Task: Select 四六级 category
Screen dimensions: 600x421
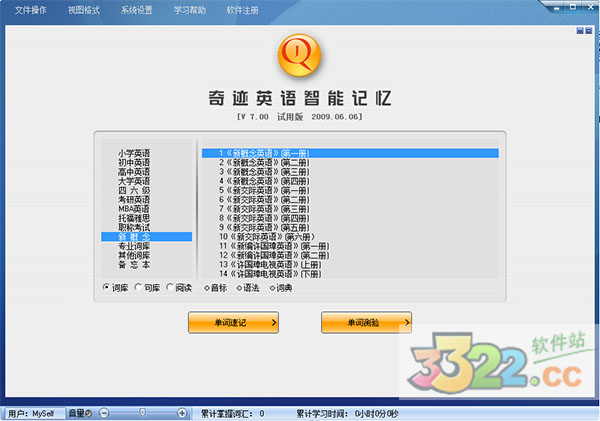Action: coord(134,190)
